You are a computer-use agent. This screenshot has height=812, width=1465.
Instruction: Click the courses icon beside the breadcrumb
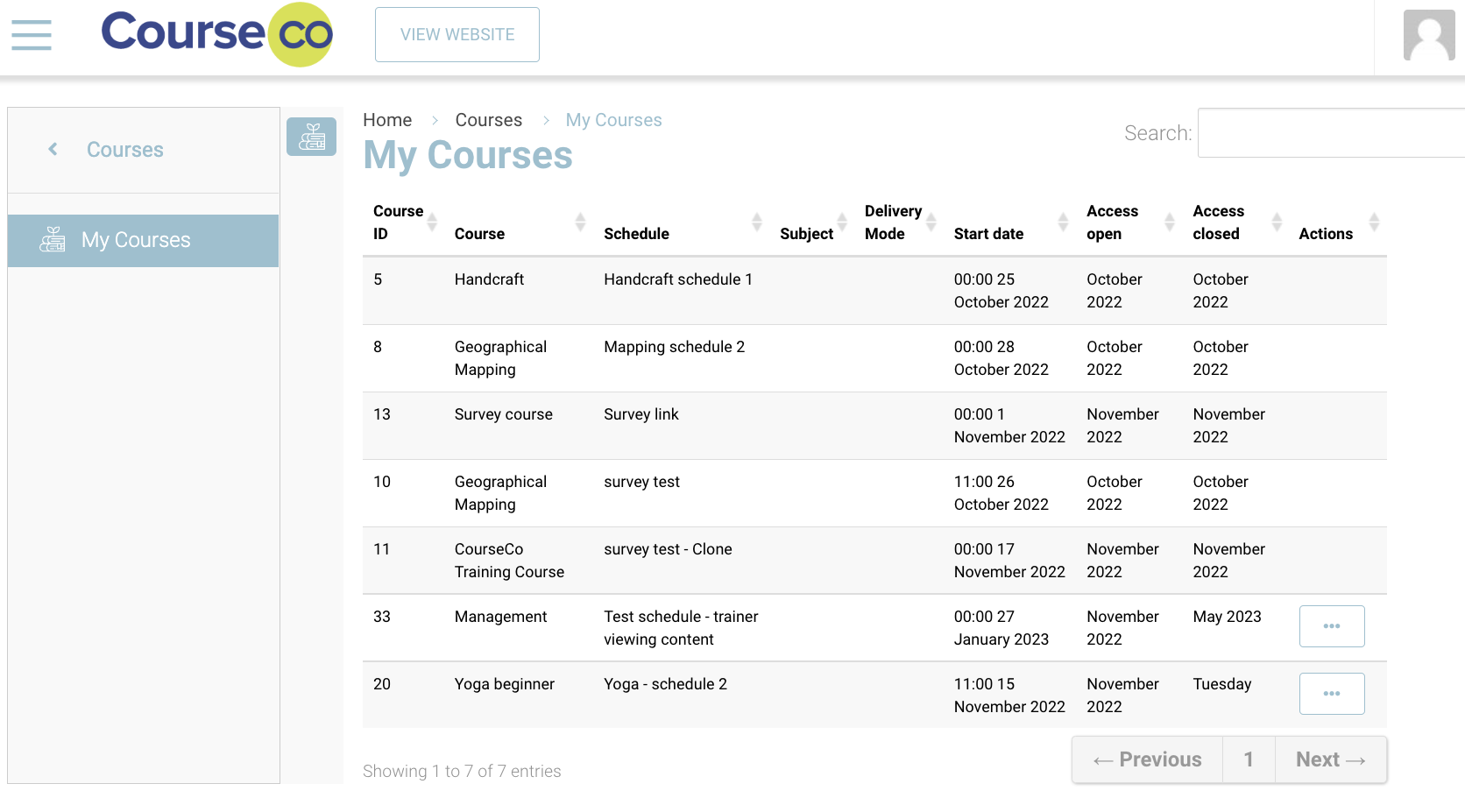[x=311, y=137]
